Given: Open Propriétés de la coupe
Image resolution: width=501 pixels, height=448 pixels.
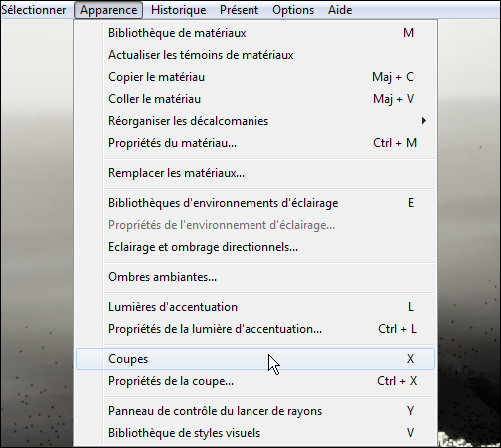Looking at the screenshot, I should click(x=255, y=381).
